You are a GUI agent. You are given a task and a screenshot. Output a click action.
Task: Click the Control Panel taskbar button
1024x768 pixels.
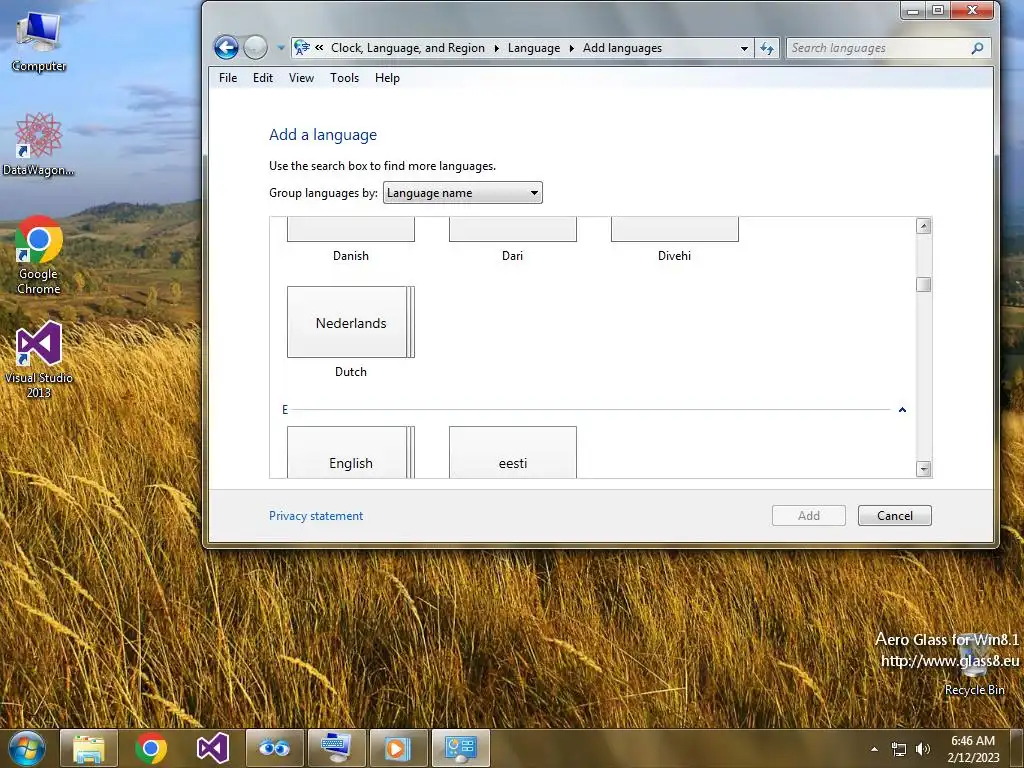[x=460, y=748]
